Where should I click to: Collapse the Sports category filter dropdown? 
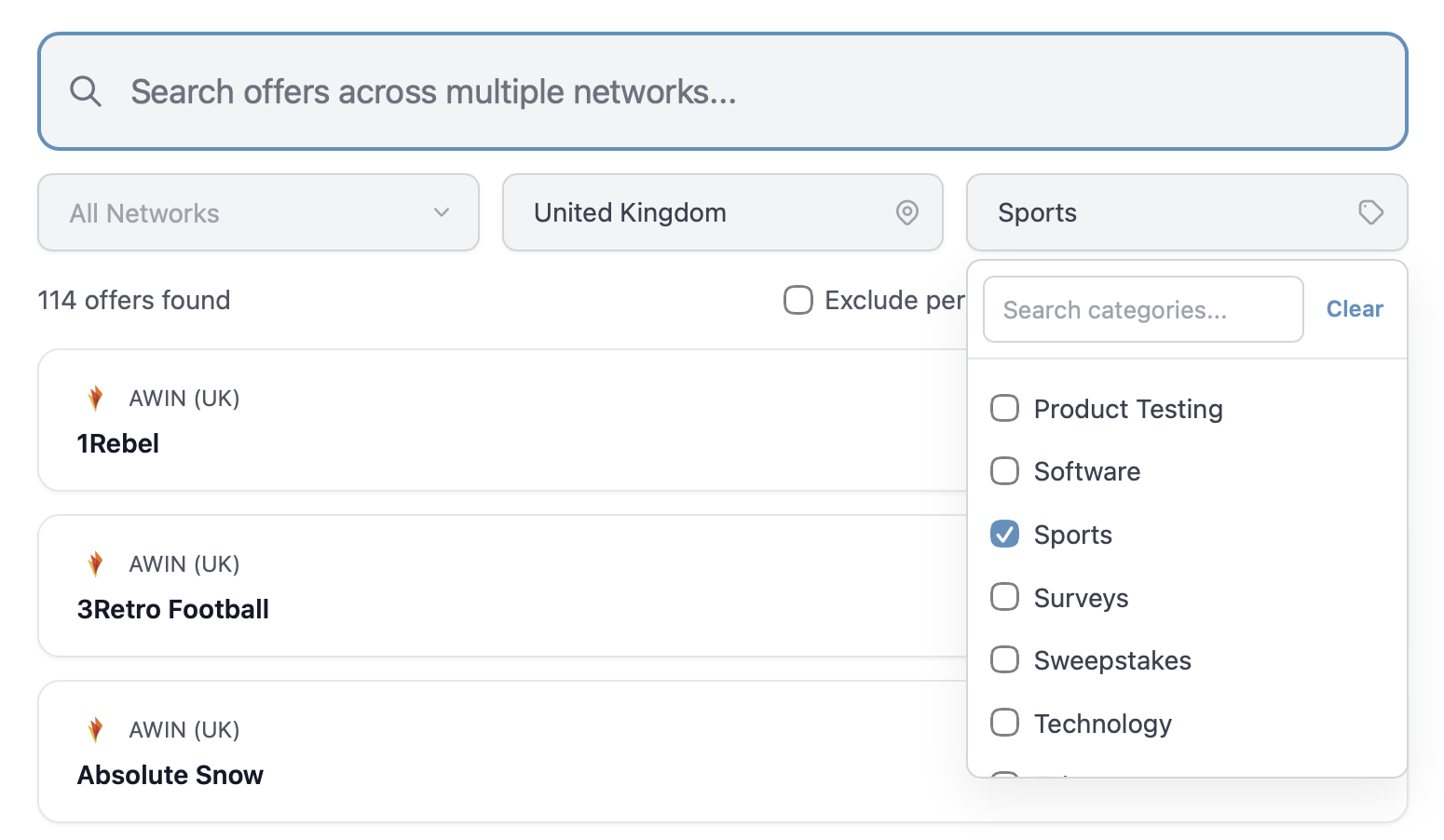1187,212
